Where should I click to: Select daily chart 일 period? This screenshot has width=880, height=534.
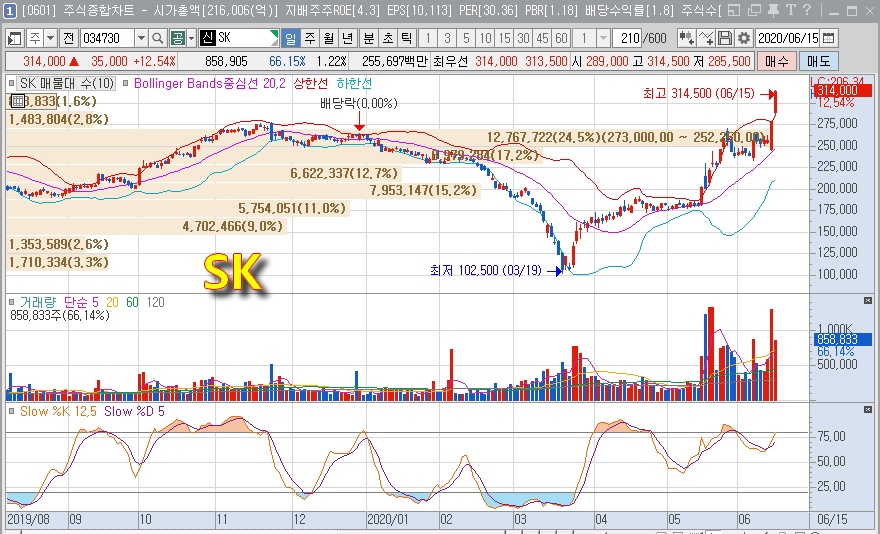point(290,38)
